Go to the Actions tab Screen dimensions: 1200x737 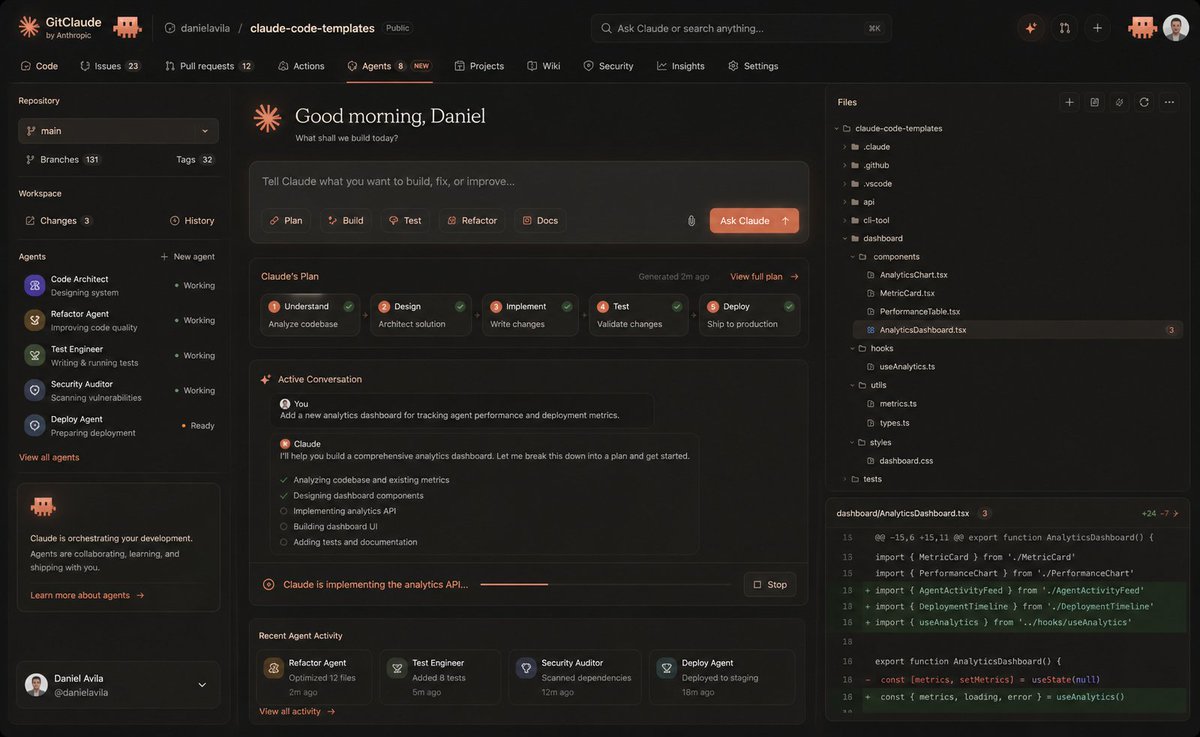[301, 66]
